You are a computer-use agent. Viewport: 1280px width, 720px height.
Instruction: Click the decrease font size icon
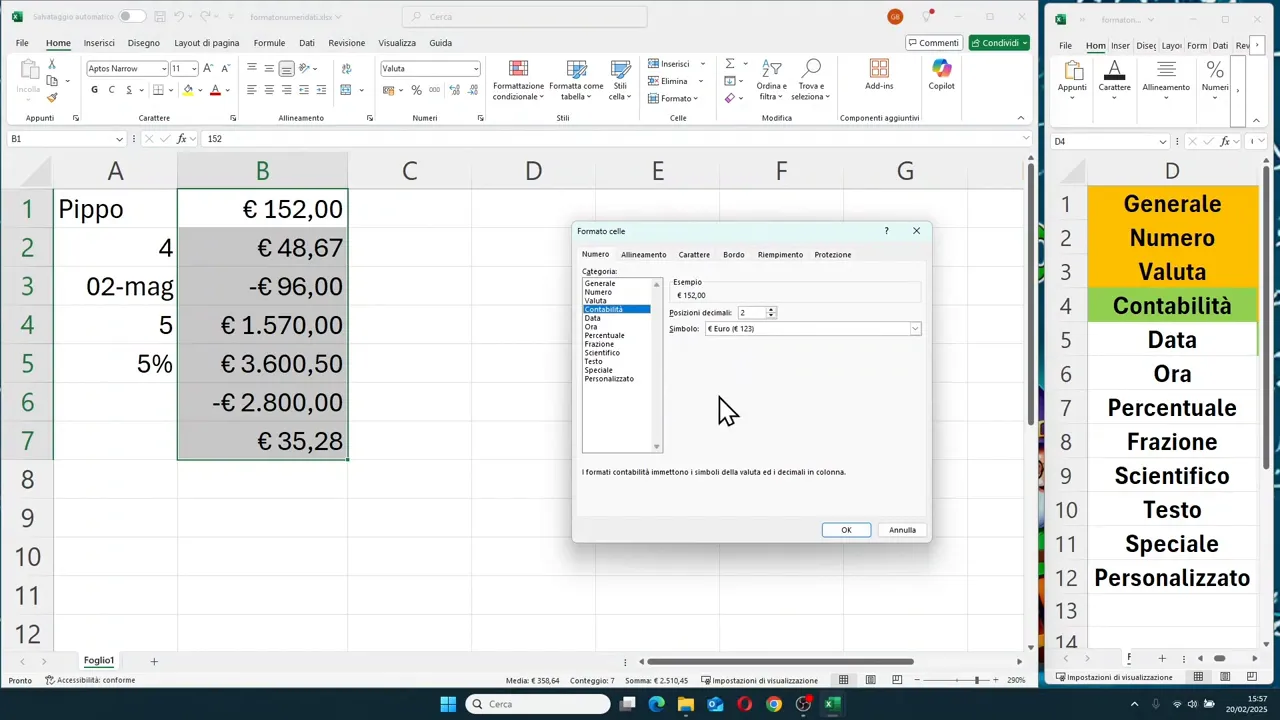tap(224, 68)
